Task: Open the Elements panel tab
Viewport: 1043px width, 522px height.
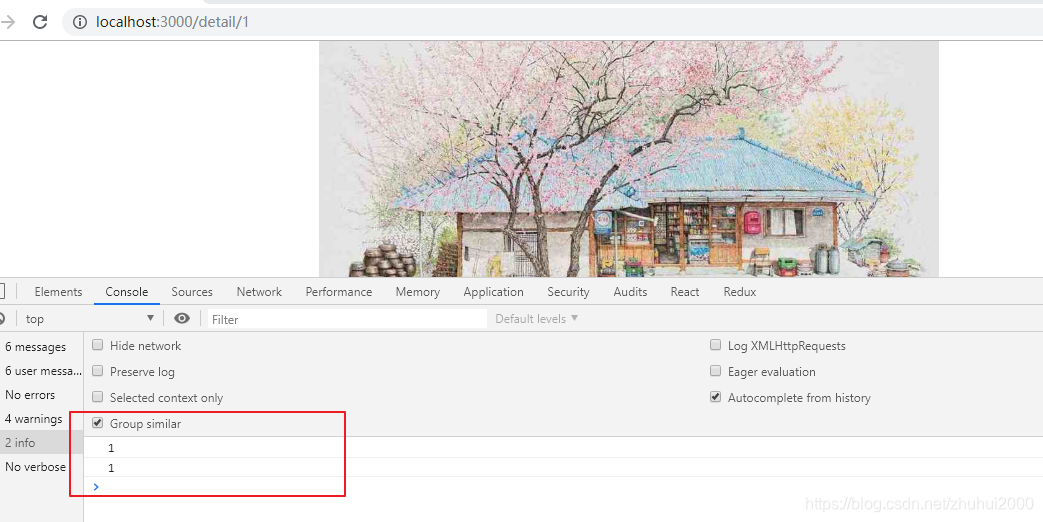Action: tap(59, 292)
